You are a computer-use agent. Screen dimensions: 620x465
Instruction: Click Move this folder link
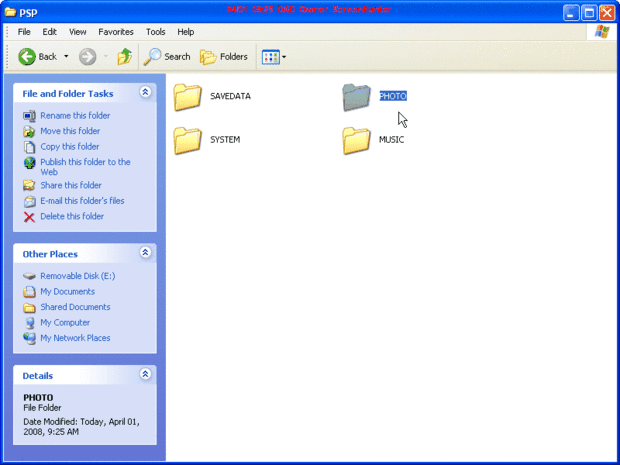(70, 131)
